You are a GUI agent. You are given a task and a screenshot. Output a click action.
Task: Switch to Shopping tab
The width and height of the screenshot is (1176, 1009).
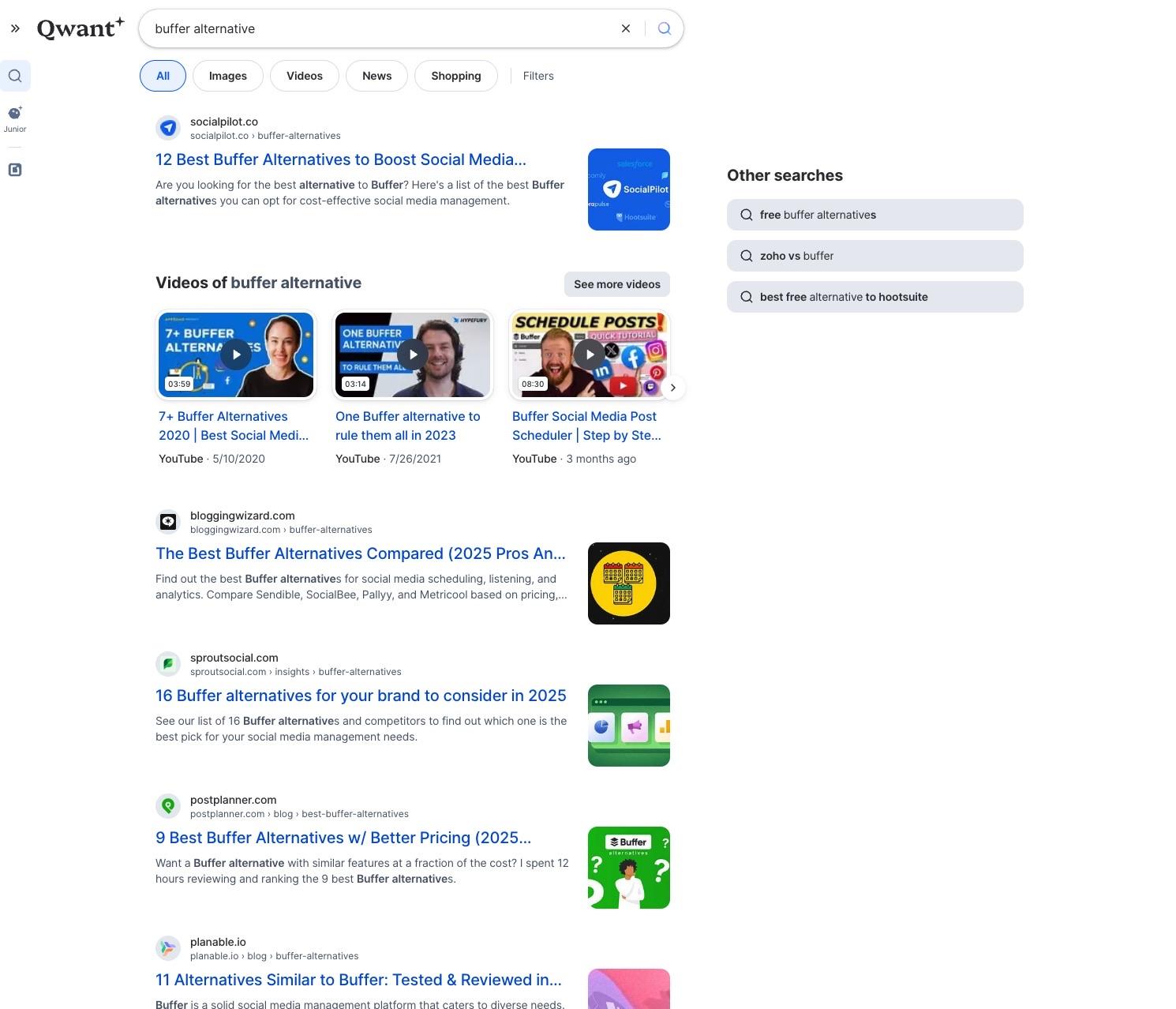click(455, 76)
